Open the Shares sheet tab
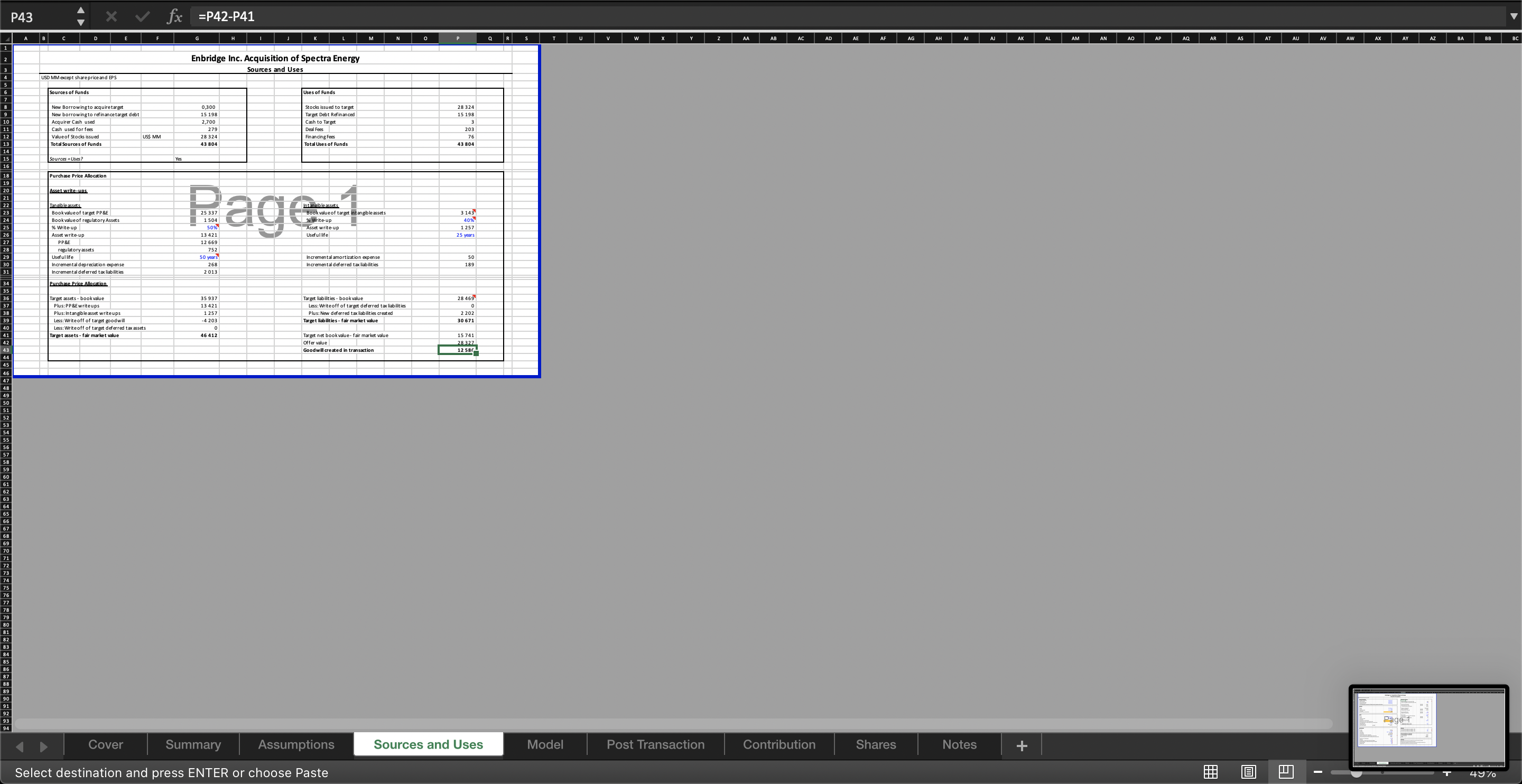The image size is (1522, 784). pos(876,744)
